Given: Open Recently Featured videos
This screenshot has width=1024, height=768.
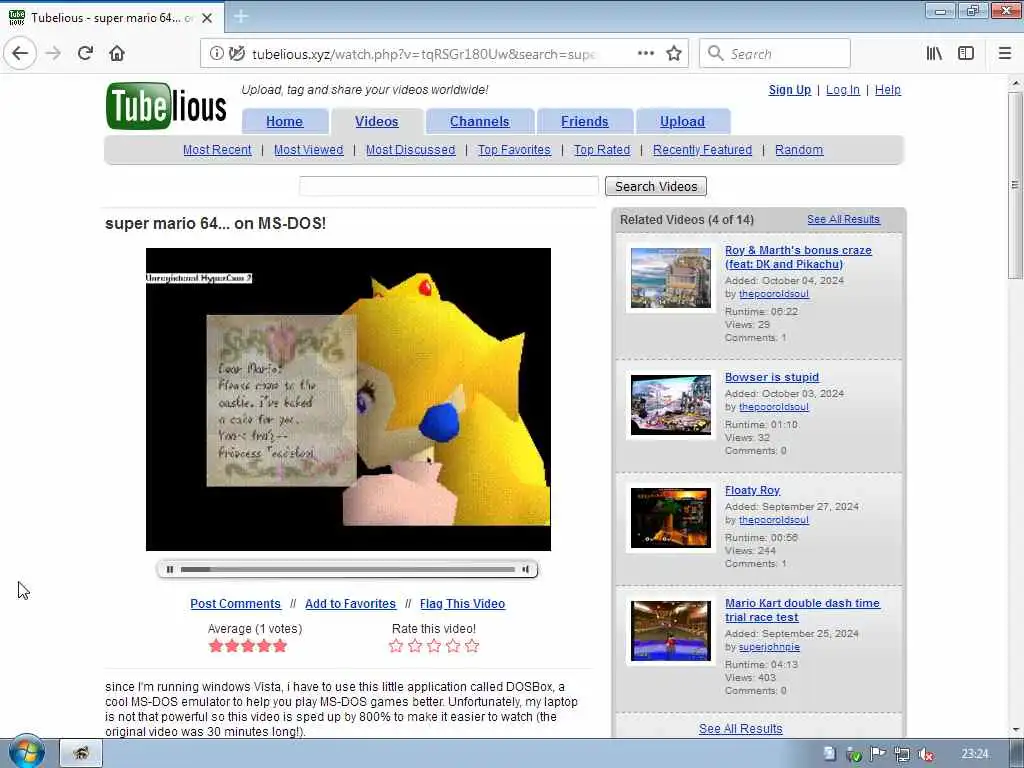Looking at the screenshot, I should pos(702,150).
